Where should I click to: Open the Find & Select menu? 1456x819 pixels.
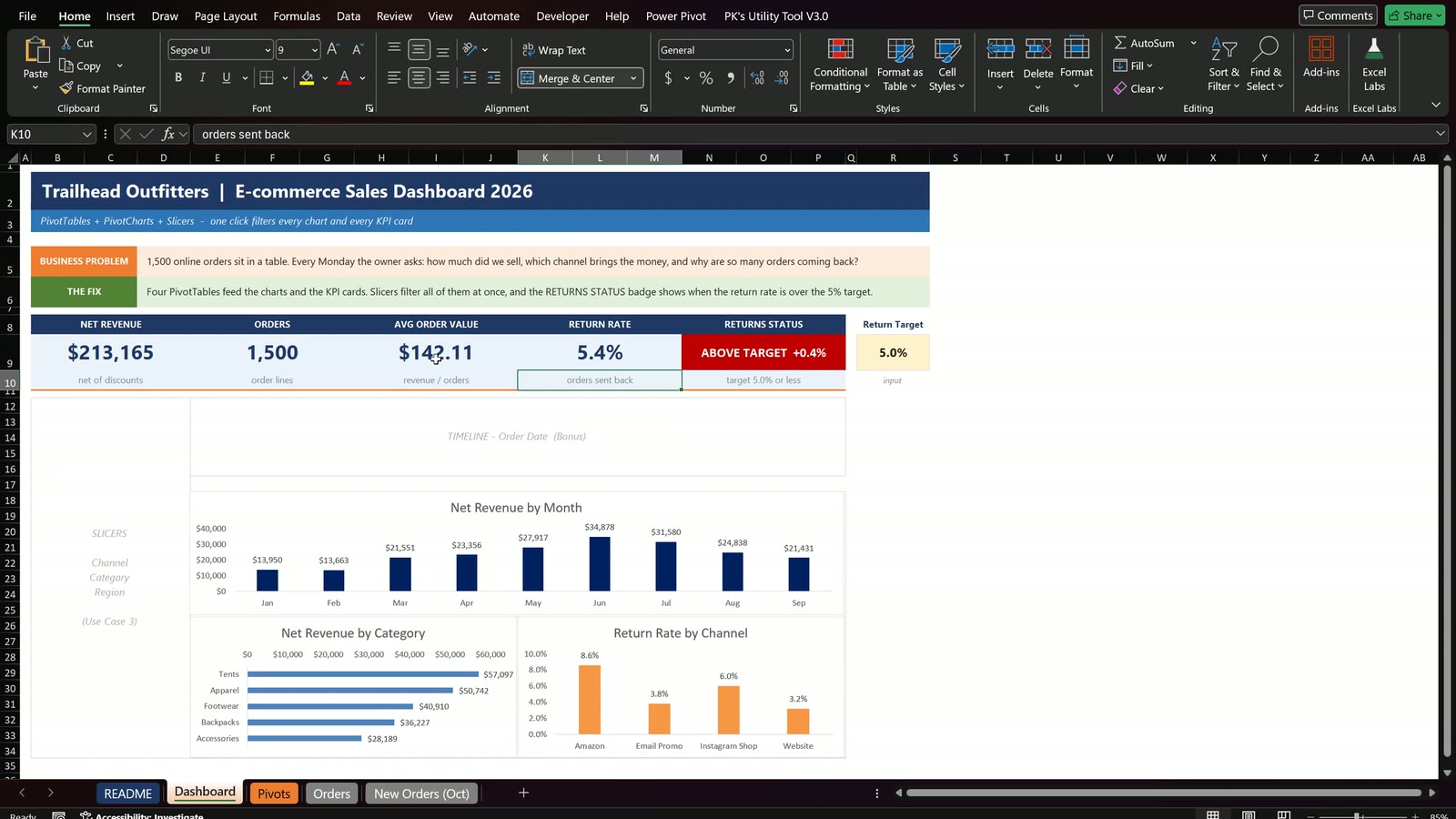tap(1266, 64)
